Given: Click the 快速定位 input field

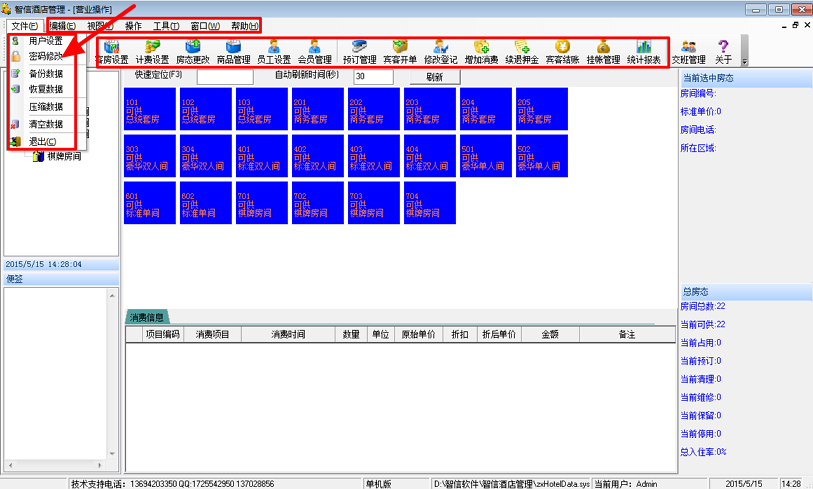Looking at the screenshot, I should (x=225, y=77).
